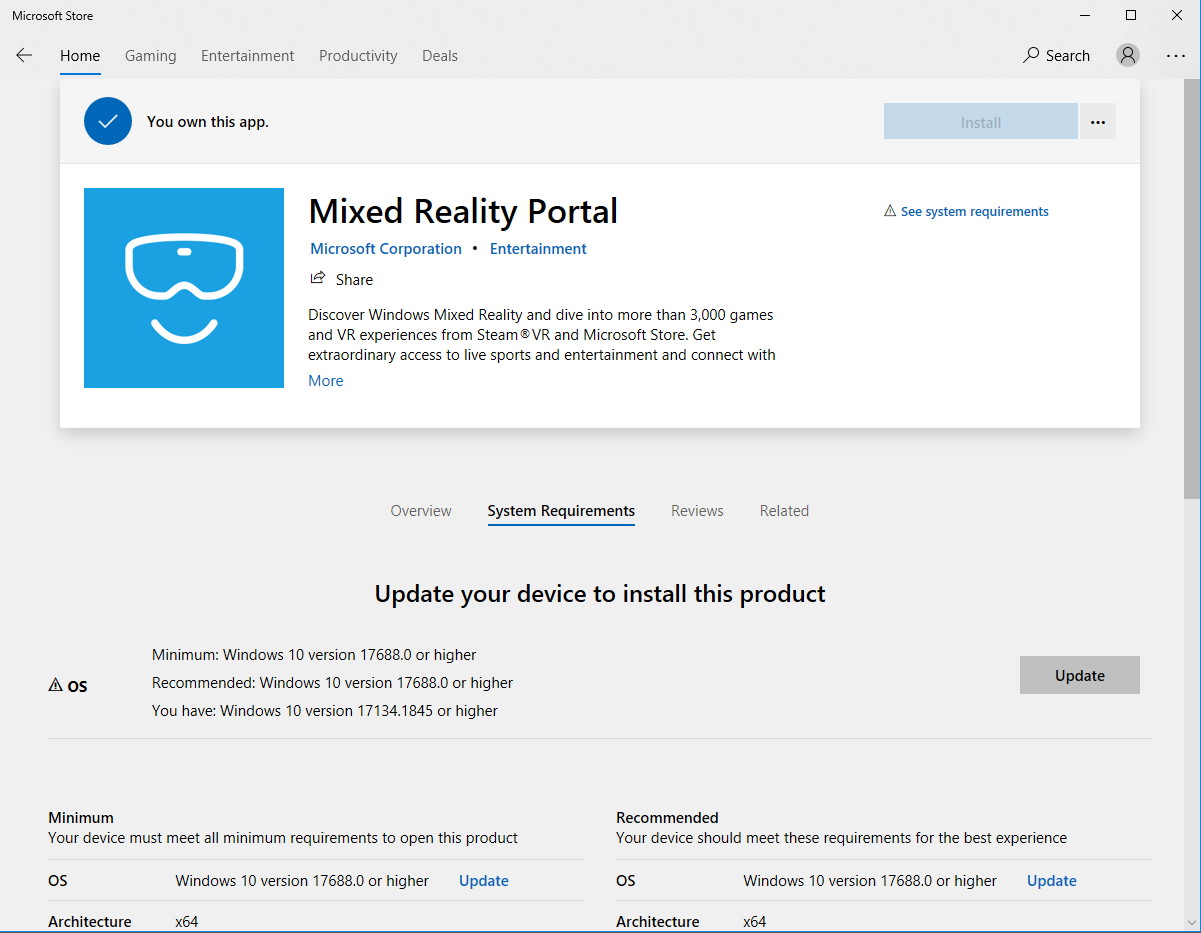Click the Mixed Reality Portal app logo
This screenshot has width=1201, height=933.
pos(184,288)
